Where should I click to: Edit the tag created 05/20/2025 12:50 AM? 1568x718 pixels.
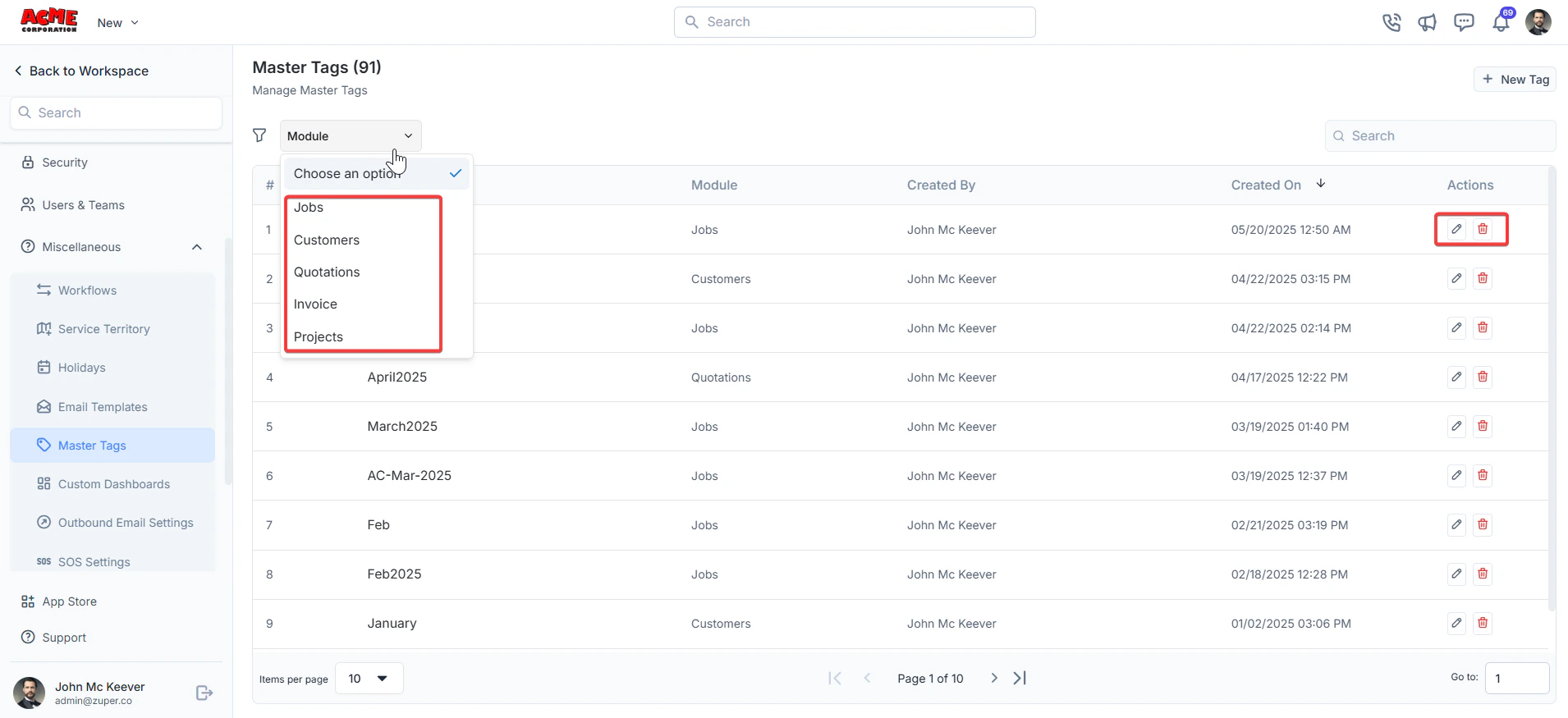(1456, 229)
